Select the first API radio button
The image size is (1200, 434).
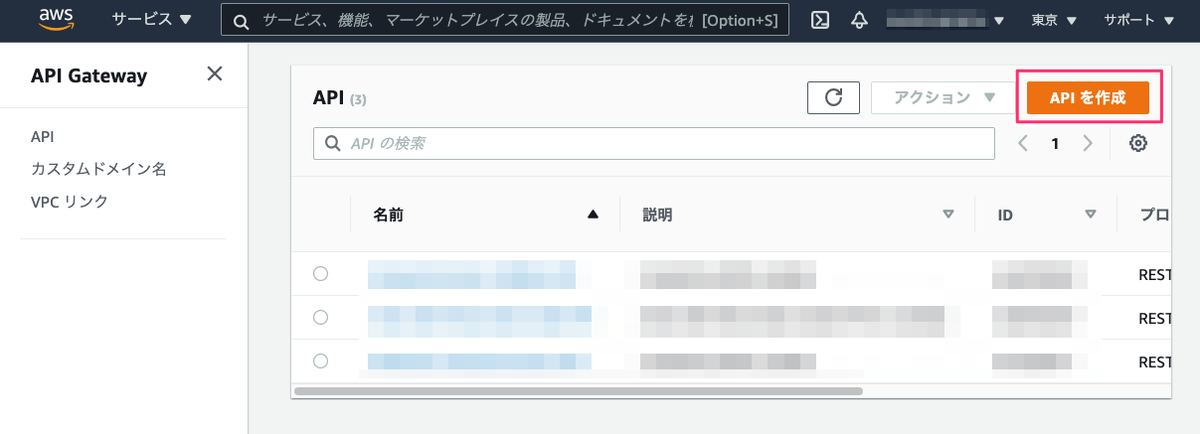[x=321, y=274]
